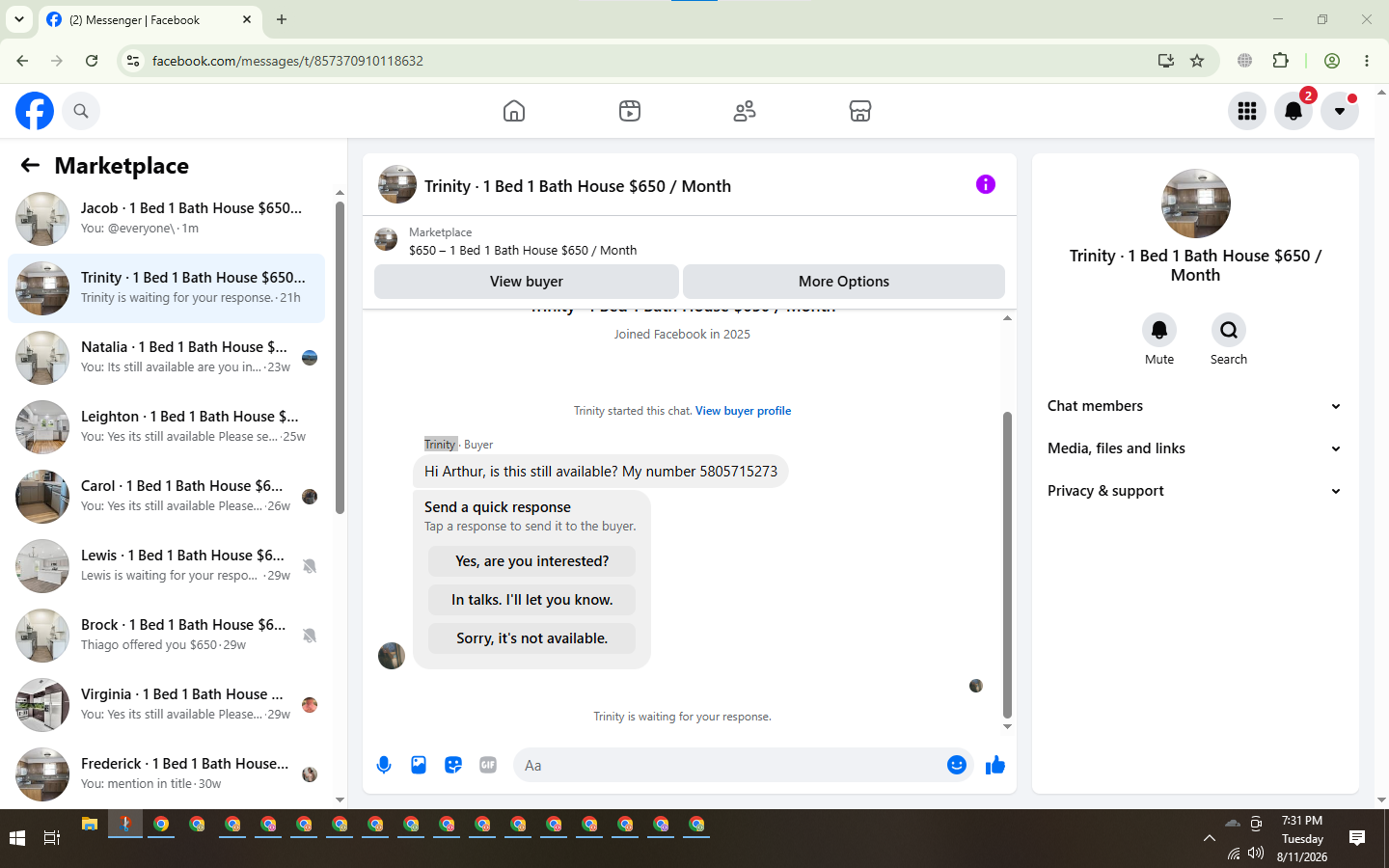Open the Video (Reels) icon
Viewport: 1389px width, 868px height.
tap(630, 111)
